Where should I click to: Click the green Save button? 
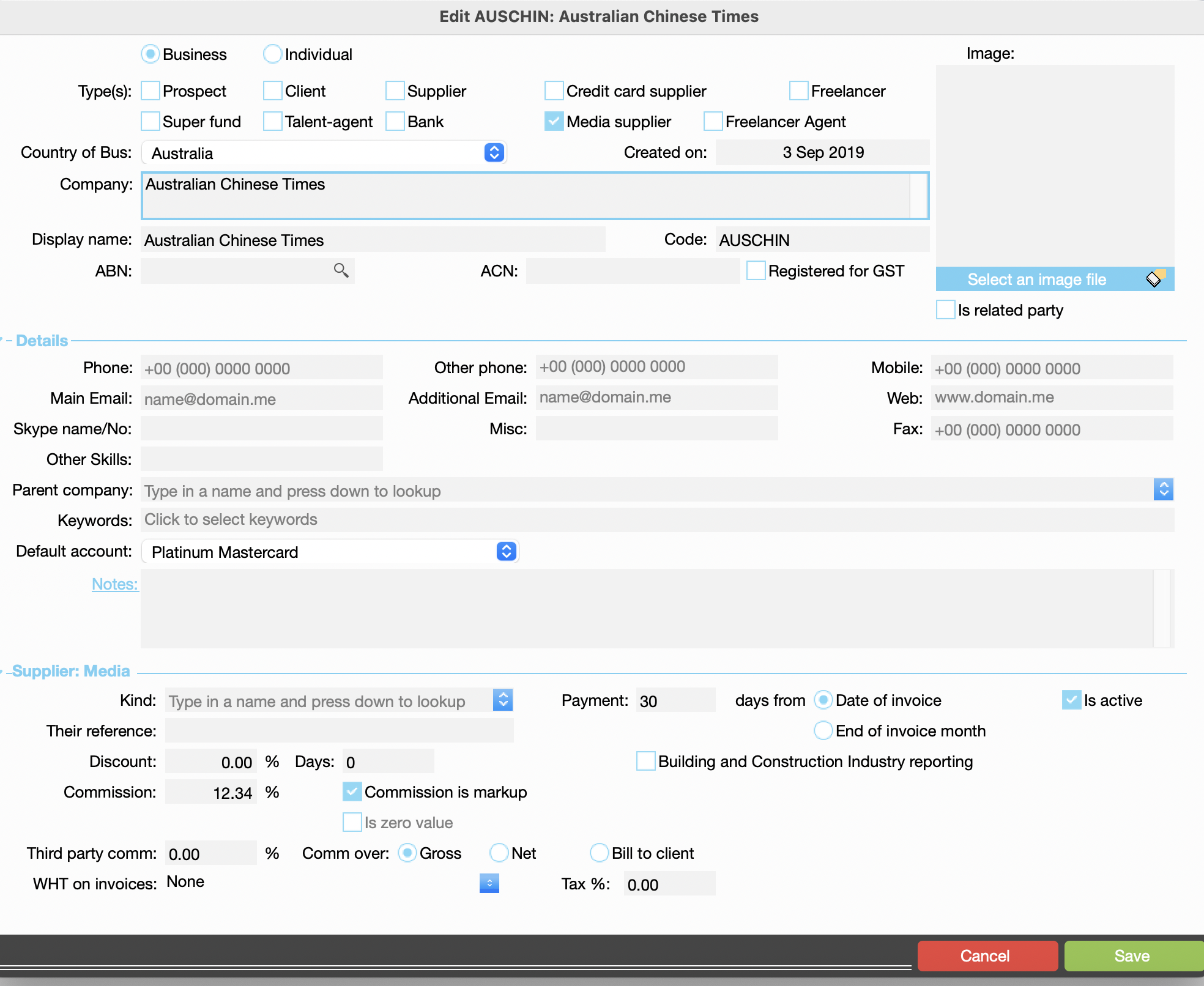point(1134,956)
